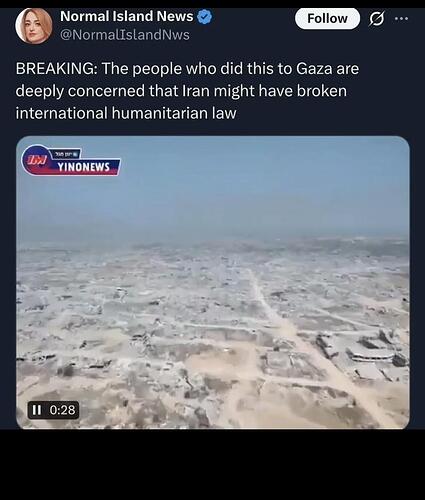Open the Normal Island News profile avatar
The height and width of the screenshot is (500, 425).
(x=34, y=26)
